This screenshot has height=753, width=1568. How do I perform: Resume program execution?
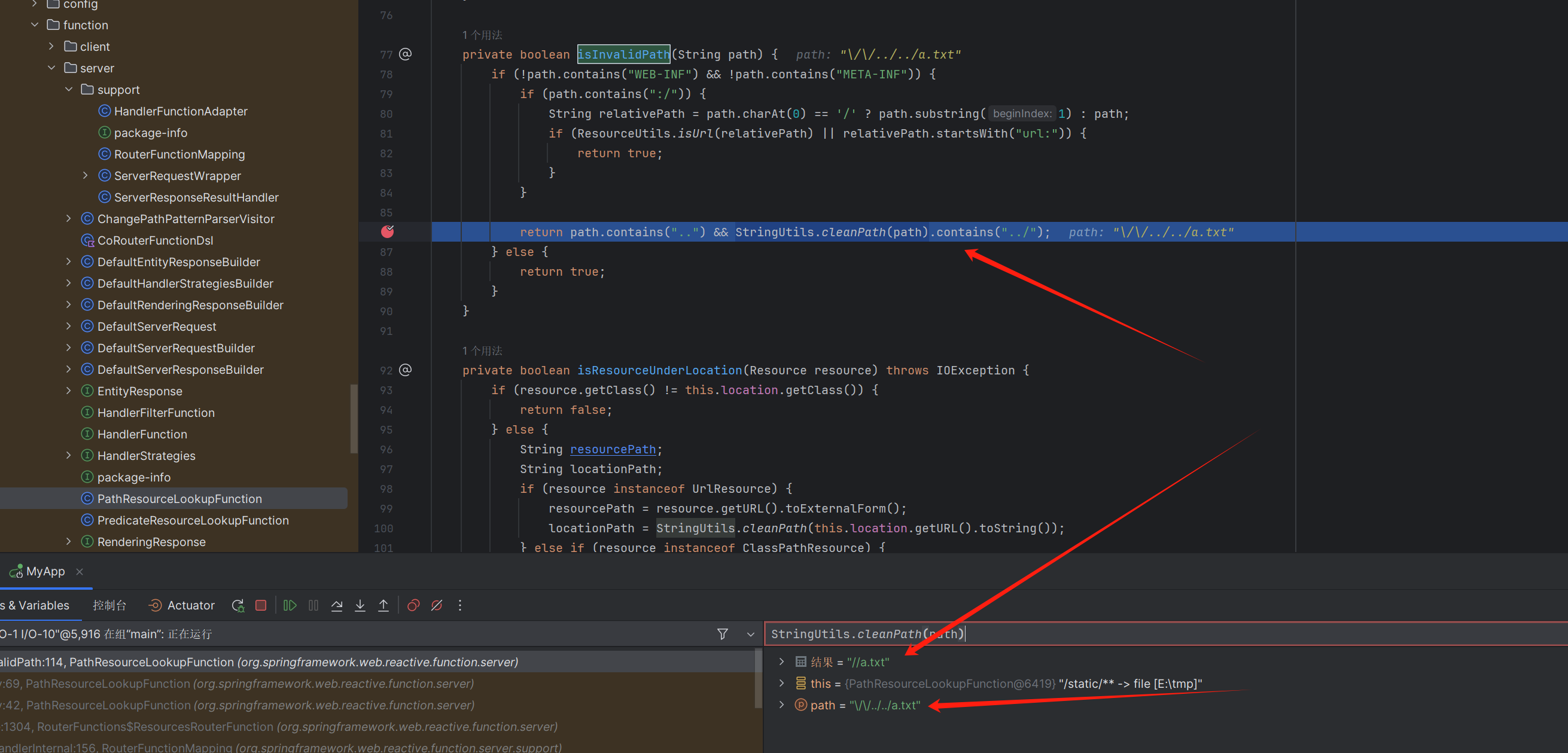[x=290, y=605]
